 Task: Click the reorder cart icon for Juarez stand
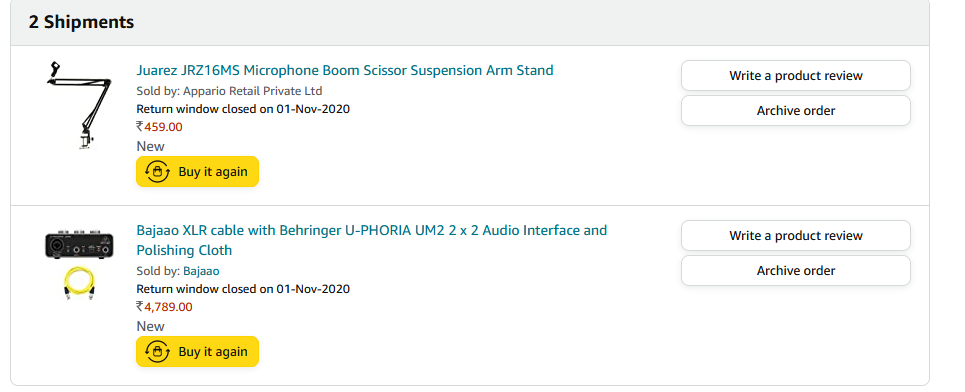pyautogui.click(x=156, y=172)
